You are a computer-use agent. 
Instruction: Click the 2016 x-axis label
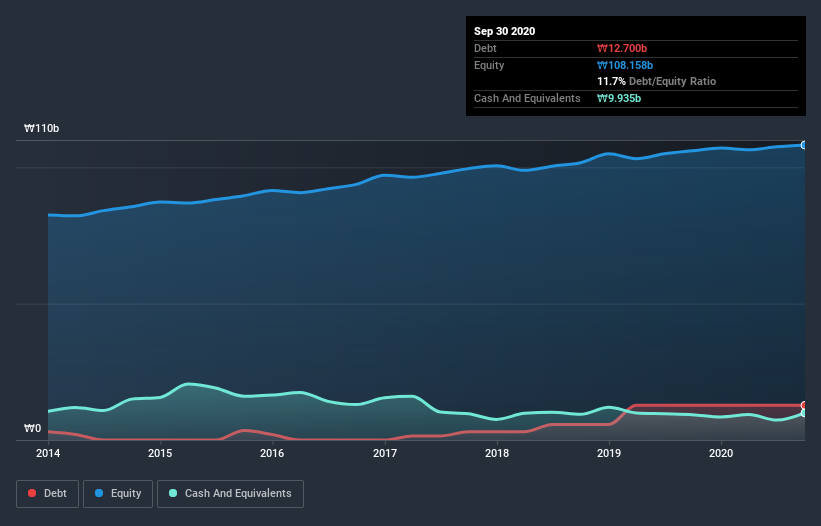click(272, 453)
